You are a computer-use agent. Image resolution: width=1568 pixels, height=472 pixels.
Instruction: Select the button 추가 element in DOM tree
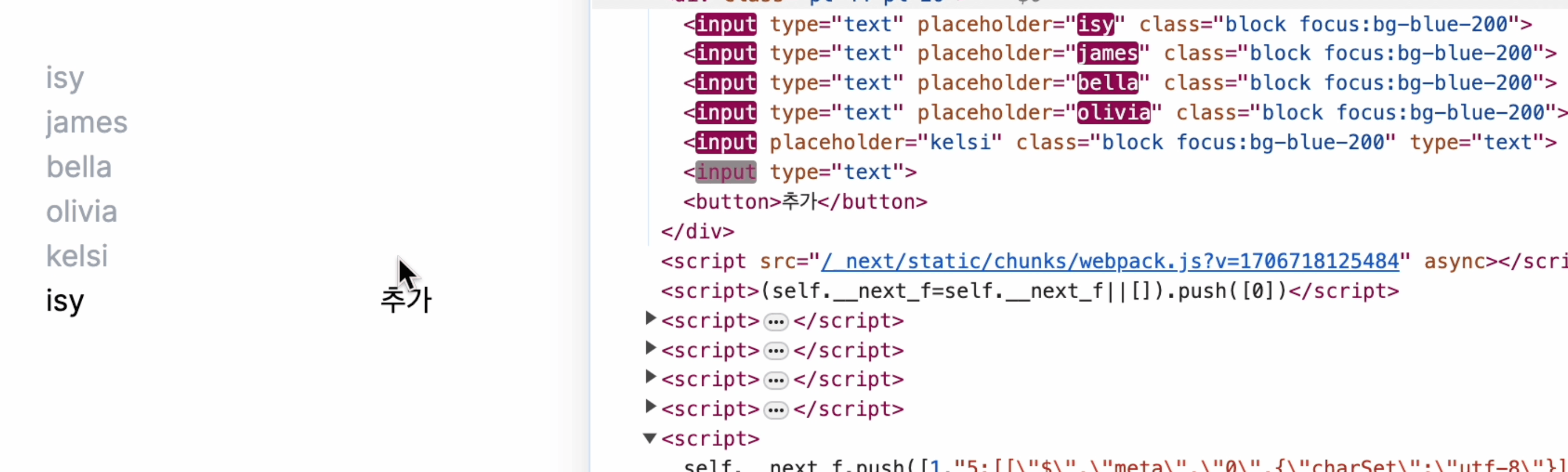pyautogui.click(x=805, y=202)
